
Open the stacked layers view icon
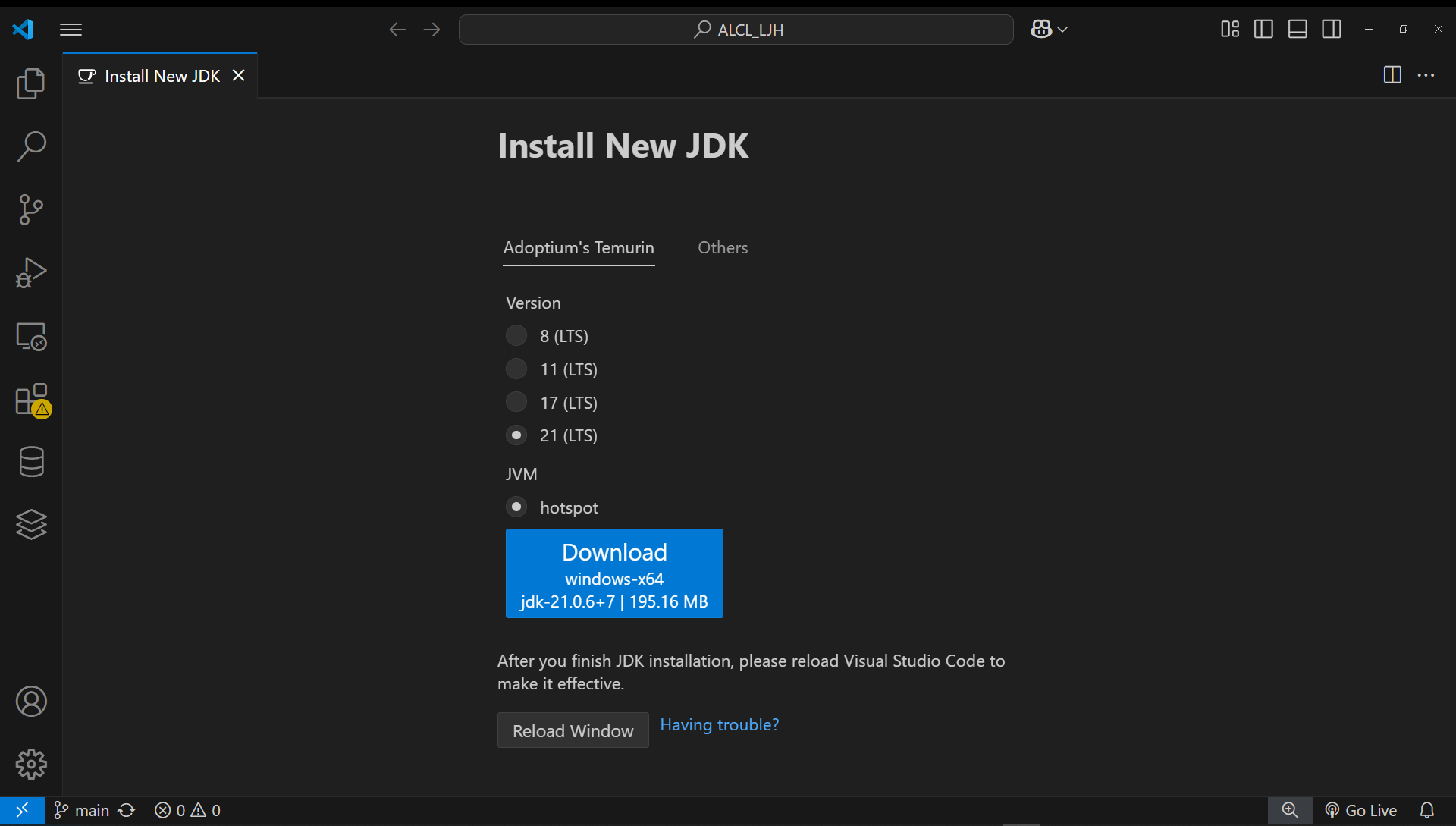point(31,524)
